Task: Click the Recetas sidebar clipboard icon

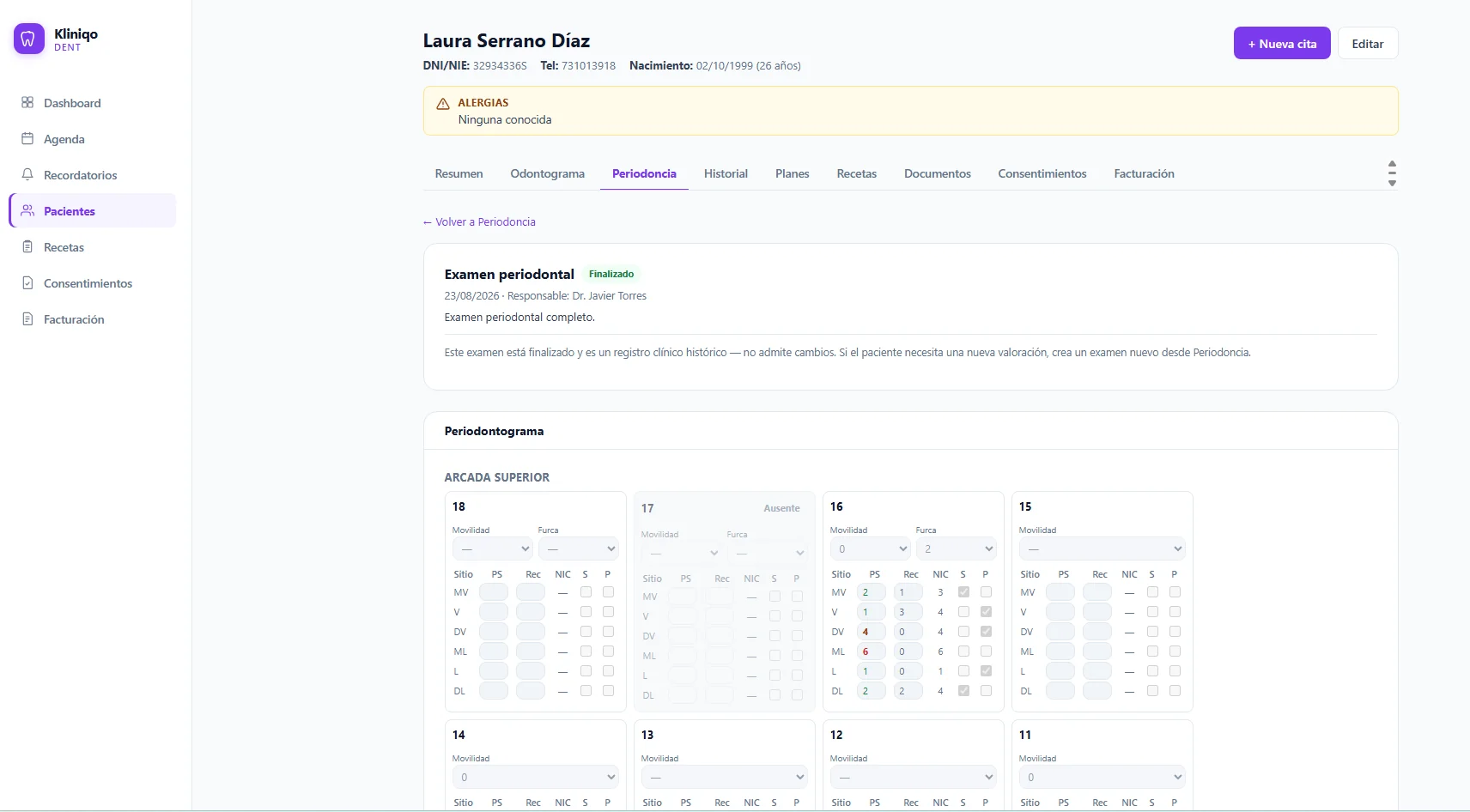Action: (27, 246)
